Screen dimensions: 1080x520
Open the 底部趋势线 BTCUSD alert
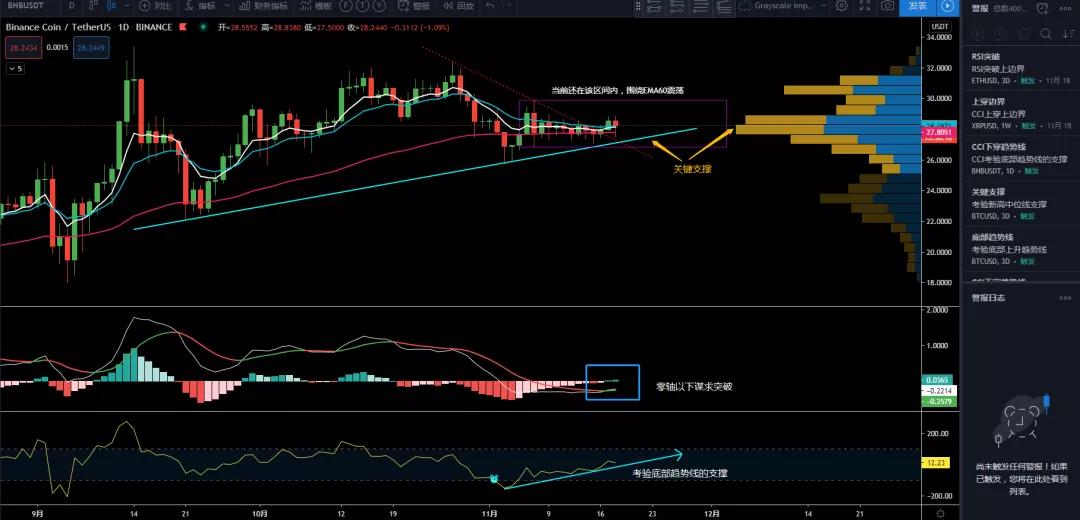[x=1019, y=249]
